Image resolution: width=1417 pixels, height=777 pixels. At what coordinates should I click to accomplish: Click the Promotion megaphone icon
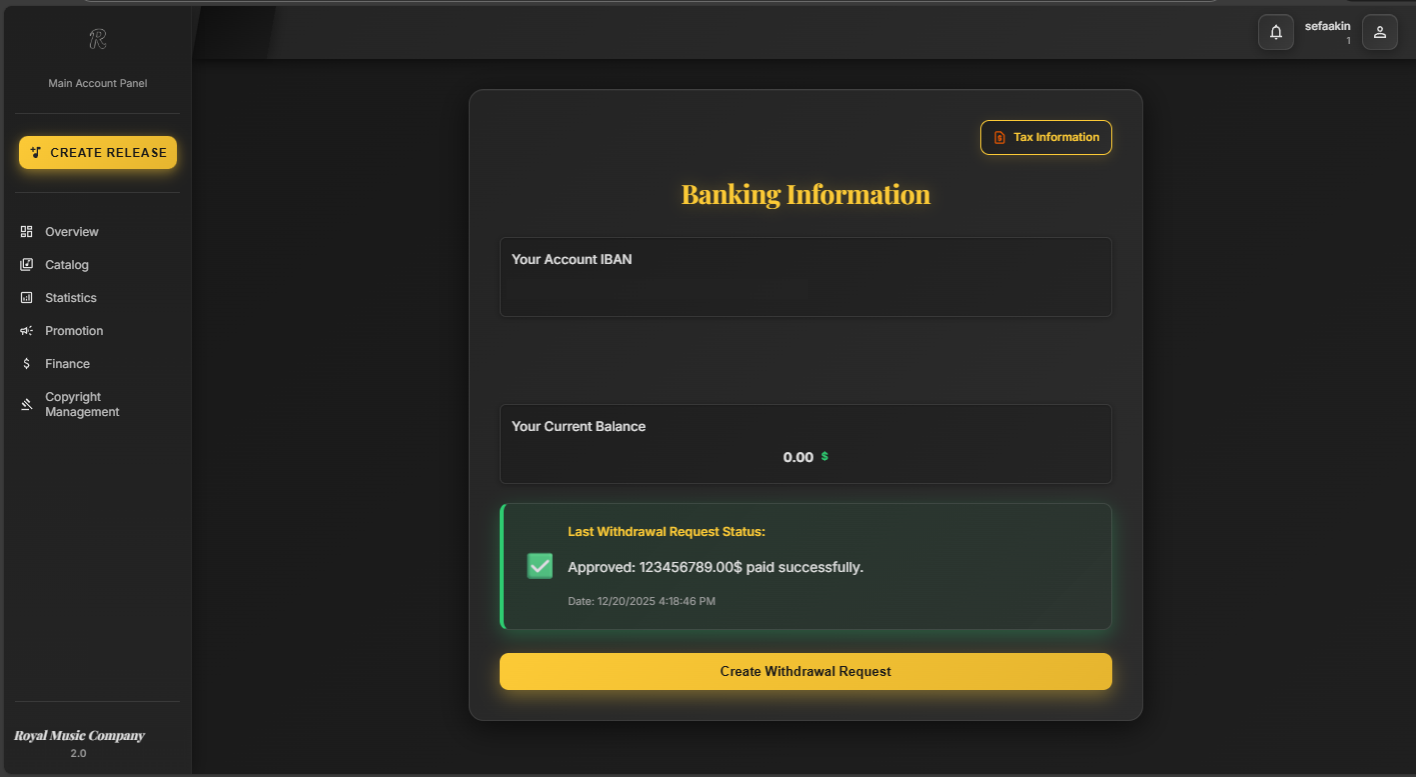pyautogui.click(x=26, y=331)
